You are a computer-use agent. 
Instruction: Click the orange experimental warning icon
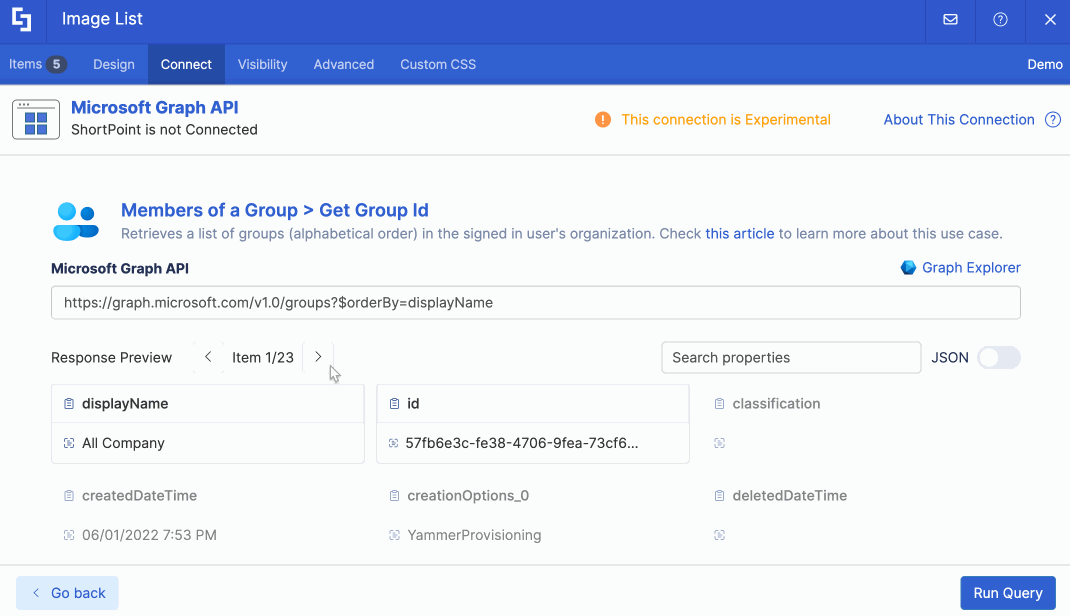pos(603,119)
